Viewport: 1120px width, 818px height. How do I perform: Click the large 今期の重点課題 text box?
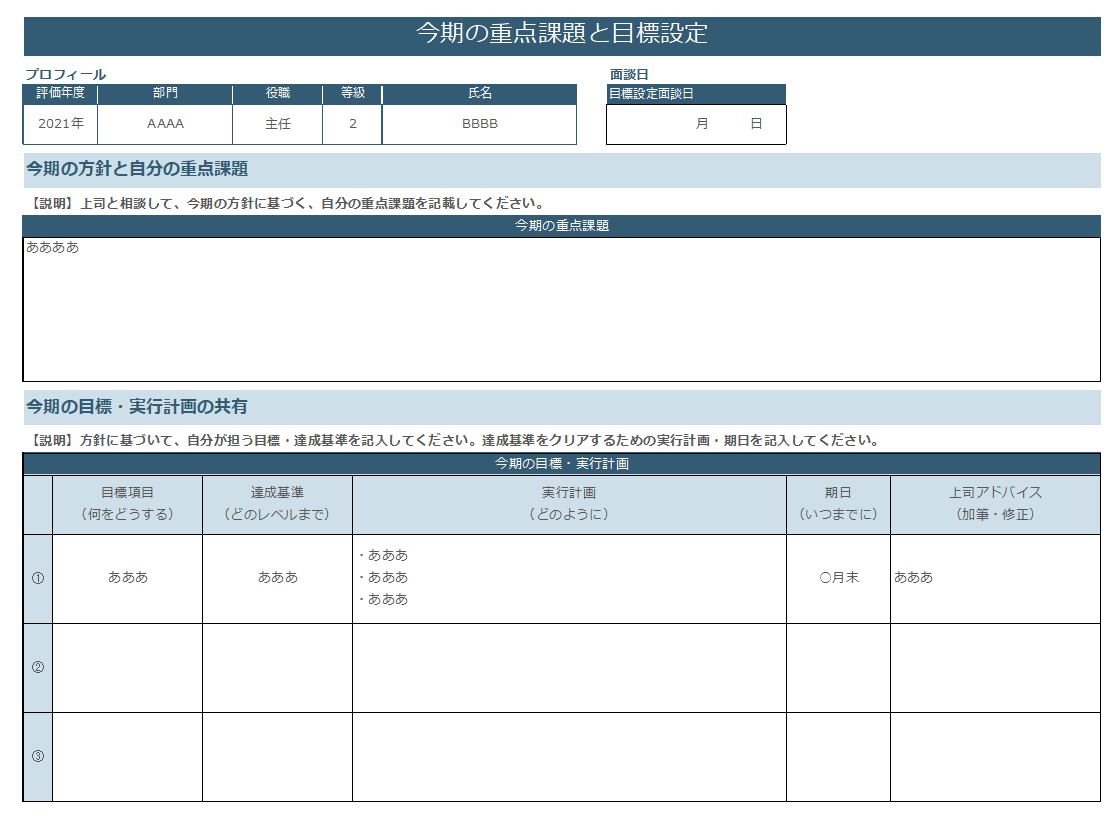[561, 309]
